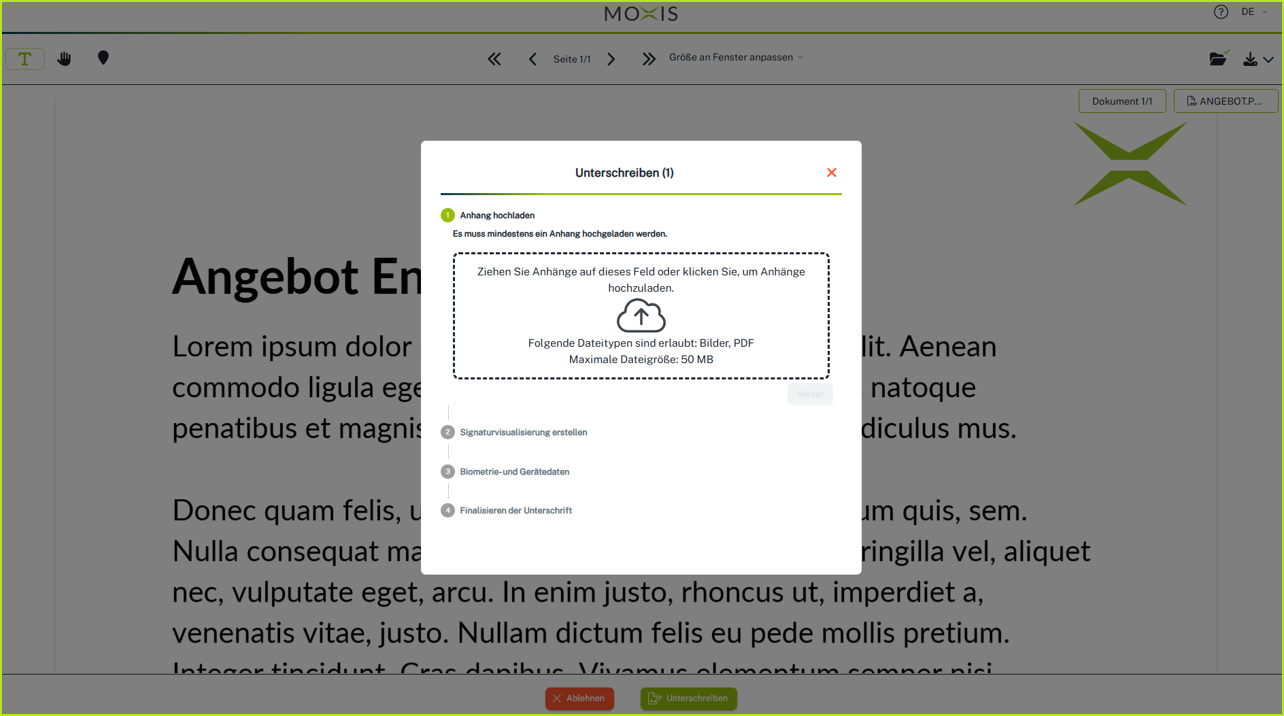The image size is (1284, 716).
Task: Go to next page arrow
Action: pos(611,58)
